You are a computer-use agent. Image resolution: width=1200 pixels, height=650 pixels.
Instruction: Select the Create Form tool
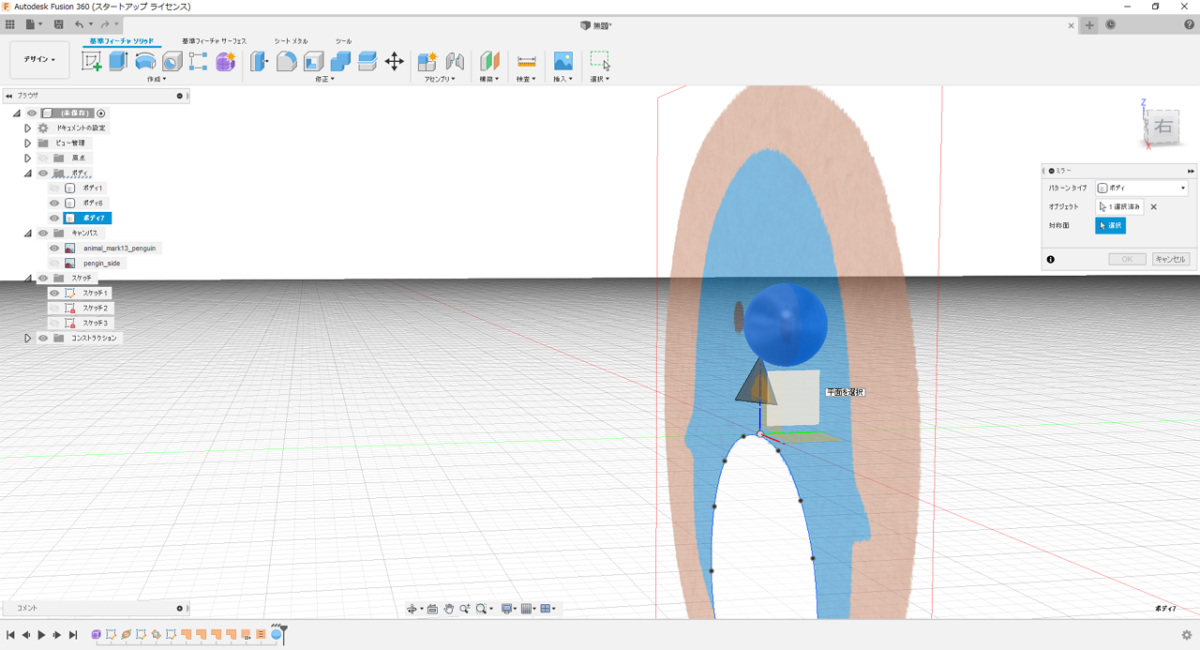pos(226,61)
